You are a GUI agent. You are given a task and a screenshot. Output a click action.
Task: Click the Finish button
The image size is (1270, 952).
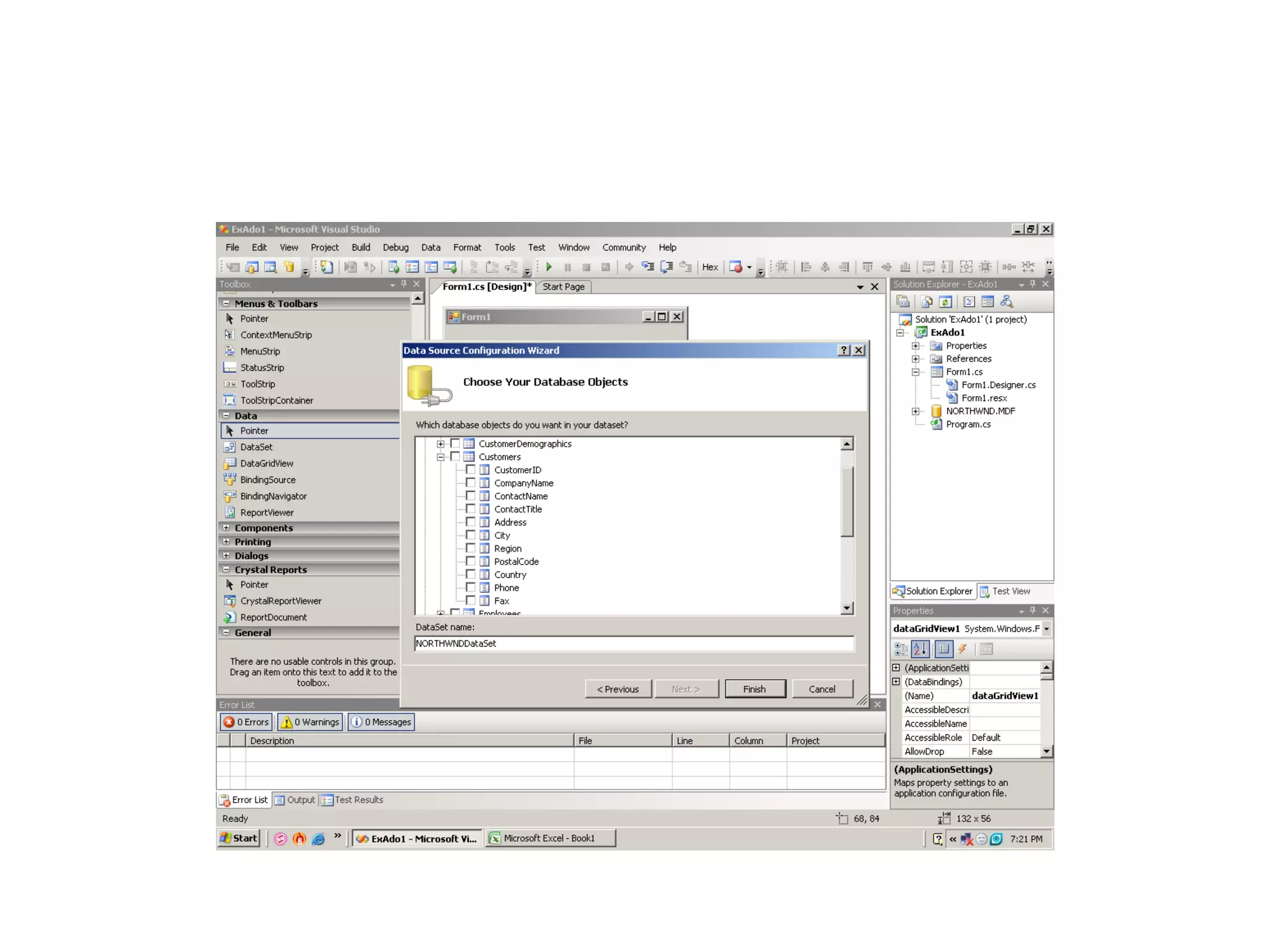pos(755,689)
